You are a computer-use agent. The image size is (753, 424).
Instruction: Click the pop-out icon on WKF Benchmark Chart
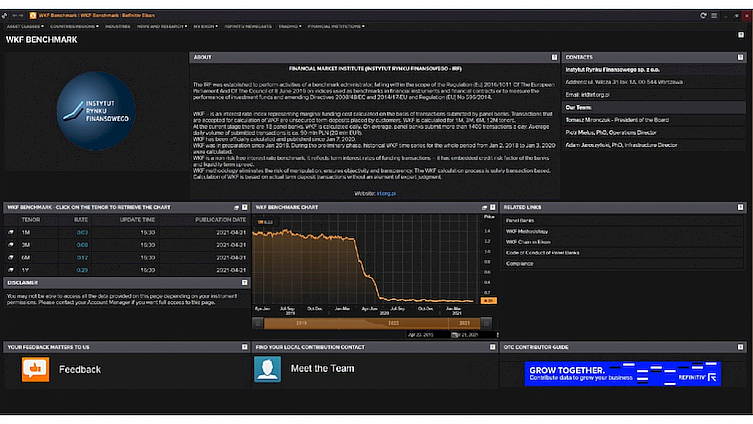point(482,207)
